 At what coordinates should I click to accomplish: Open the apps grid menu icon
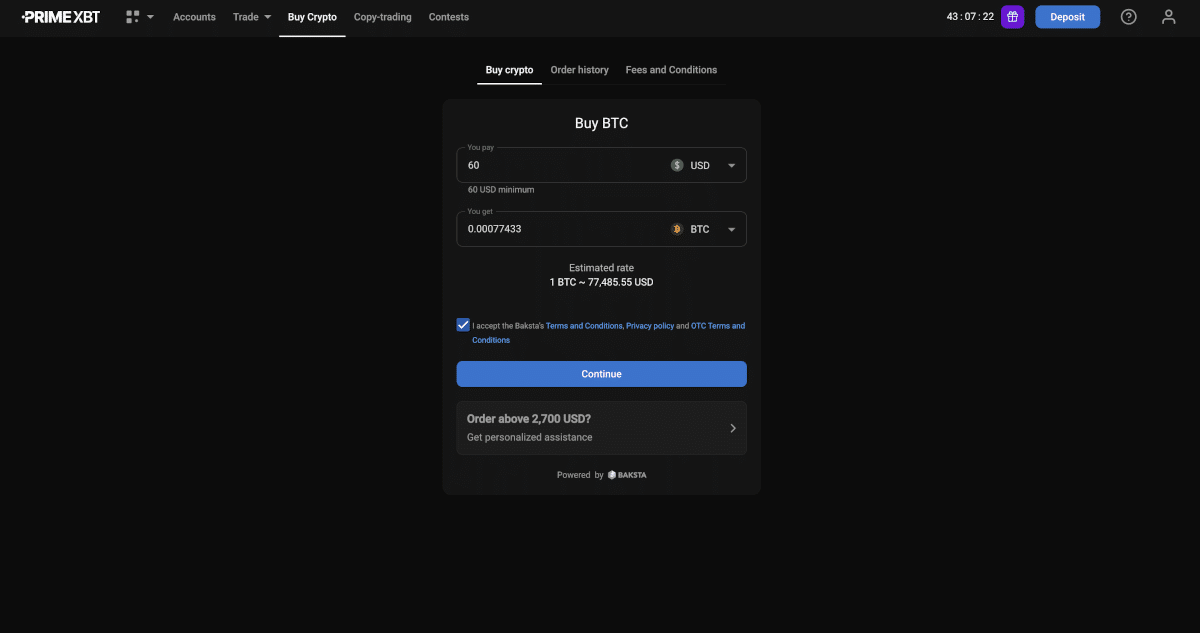tap(132, 17)
